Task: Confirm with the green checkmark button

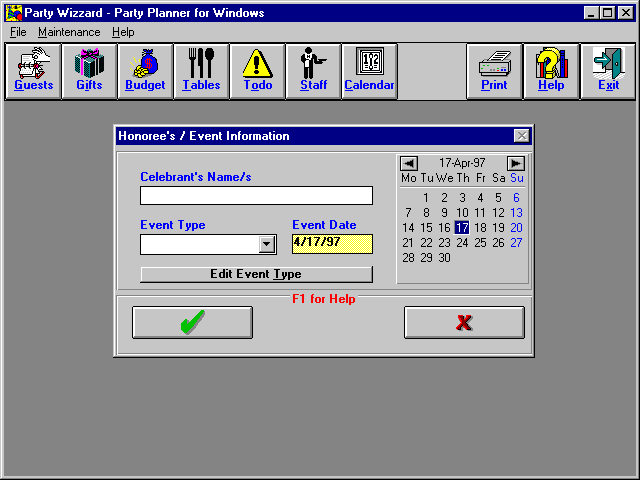Action: pos(192,322)
